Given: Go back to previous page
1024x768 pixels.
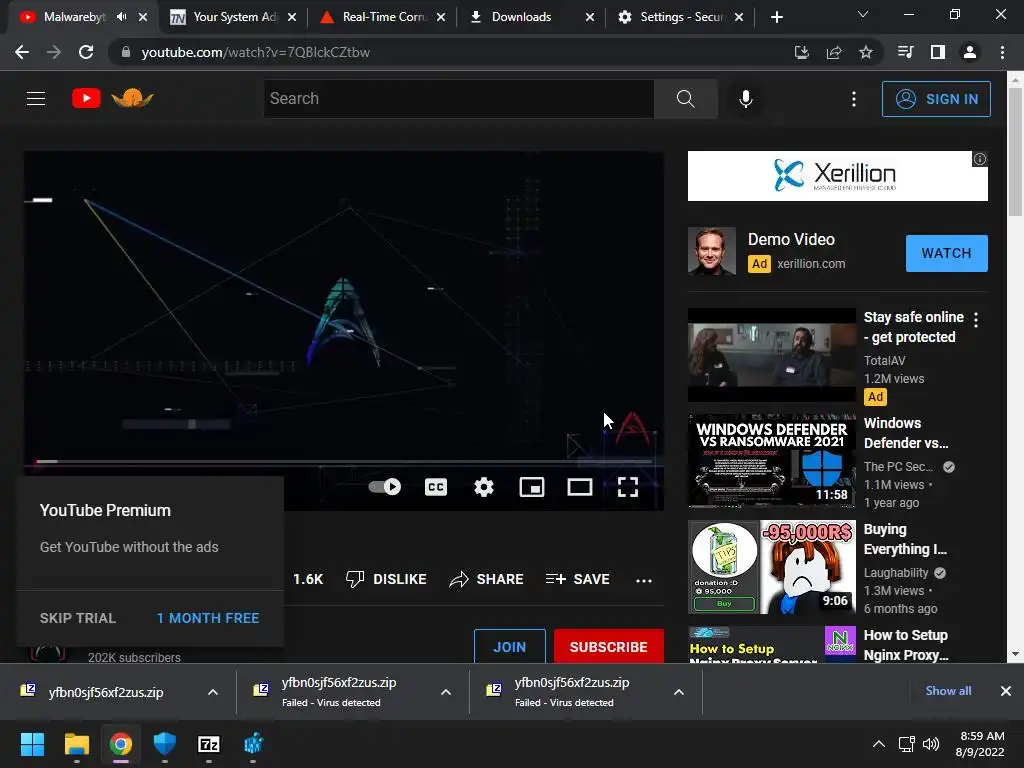Looking at the screenshot, I should click(x=22, y=52).
